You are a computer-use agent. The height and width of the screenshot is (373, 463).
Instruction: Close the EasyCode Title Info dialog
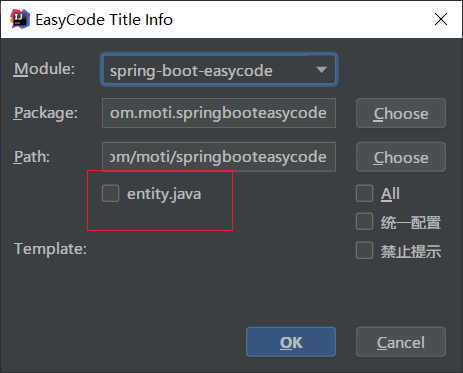(x=441, y=19)
